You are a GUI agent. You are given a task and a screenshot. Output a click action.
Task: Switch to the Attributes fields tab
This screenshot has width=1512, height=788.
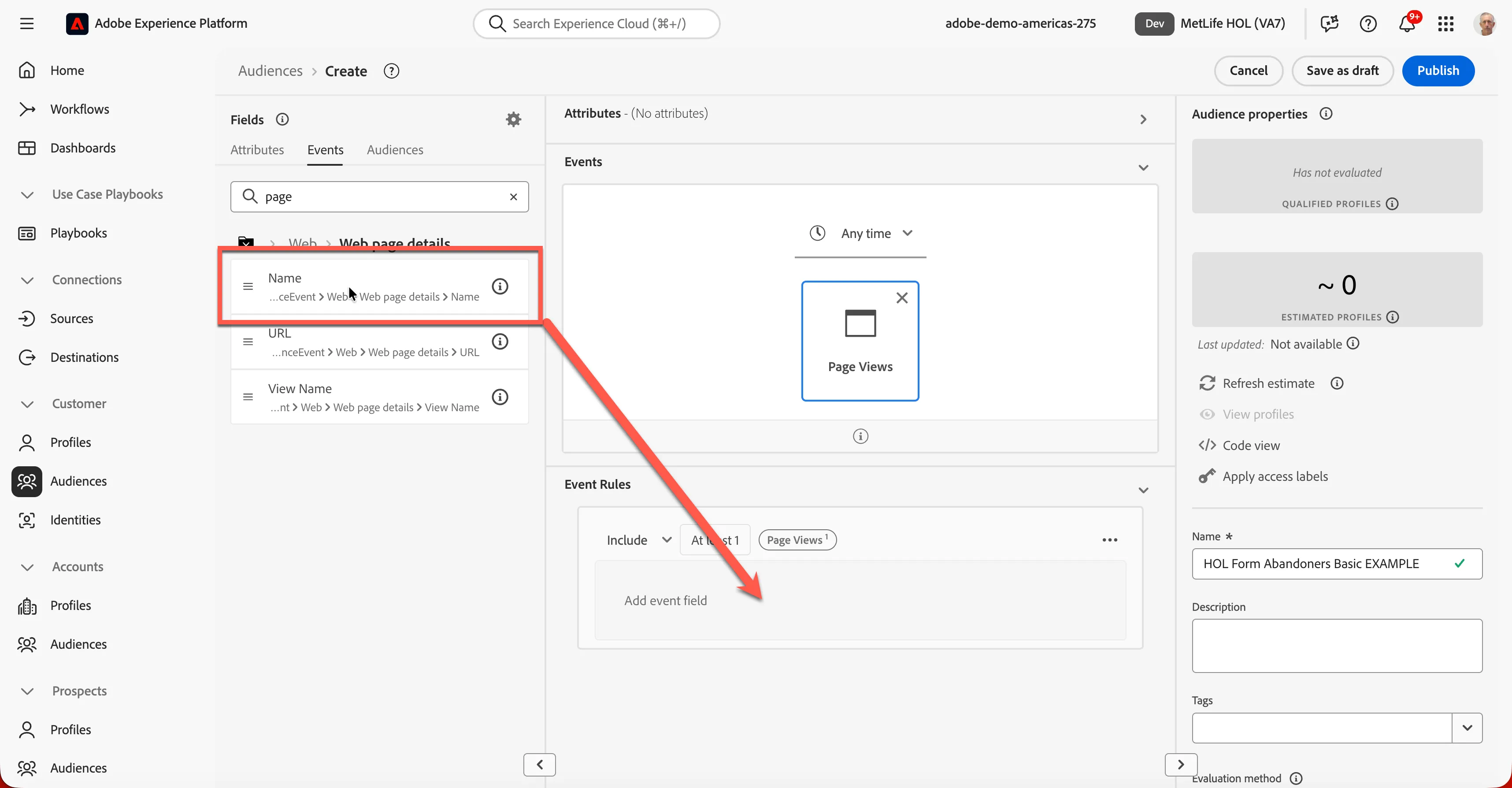tap(256, 150)
